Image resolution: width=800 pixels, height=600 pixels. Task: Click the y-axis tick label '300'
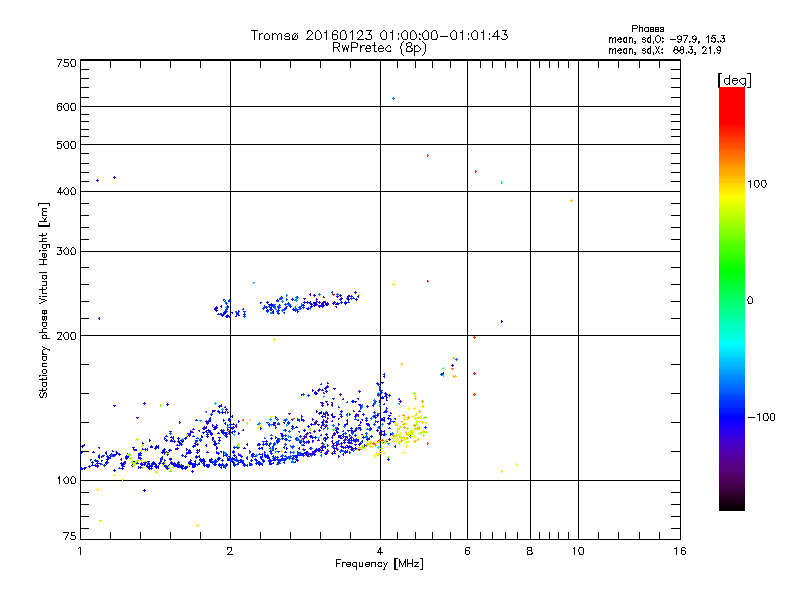(67, 251)
